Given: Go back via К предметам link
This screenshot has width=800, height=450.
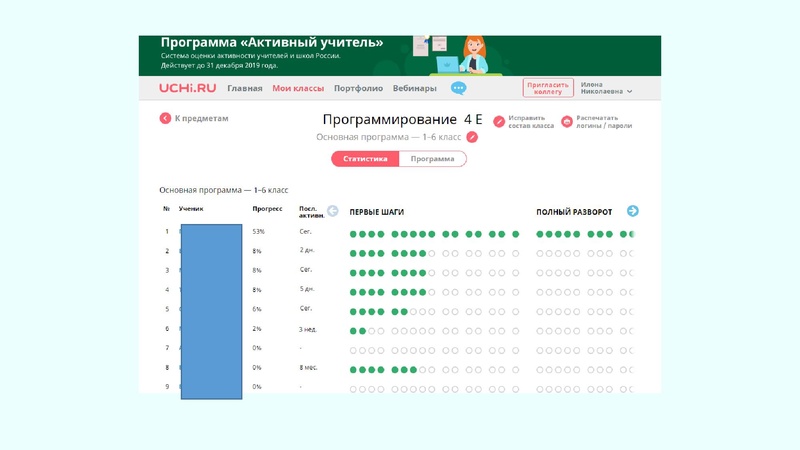Looking at the screenshot, I should tap(202, 118).
